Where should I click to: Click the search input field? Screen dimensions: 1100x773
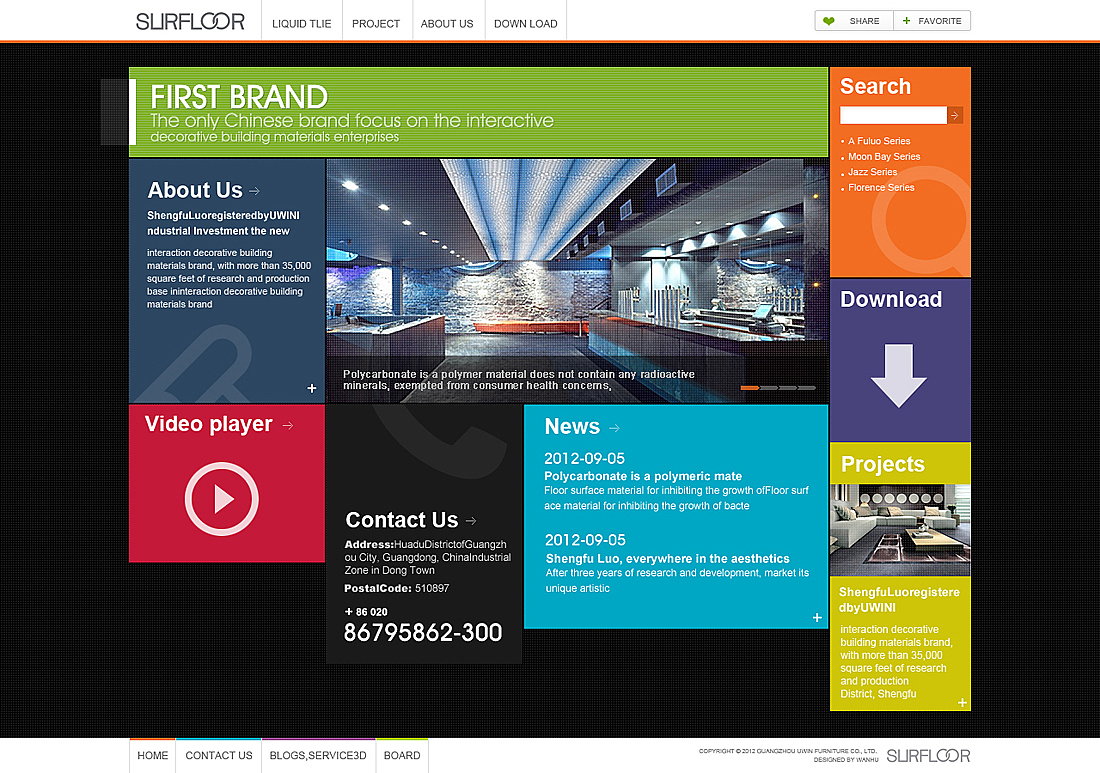pos(893,115)
